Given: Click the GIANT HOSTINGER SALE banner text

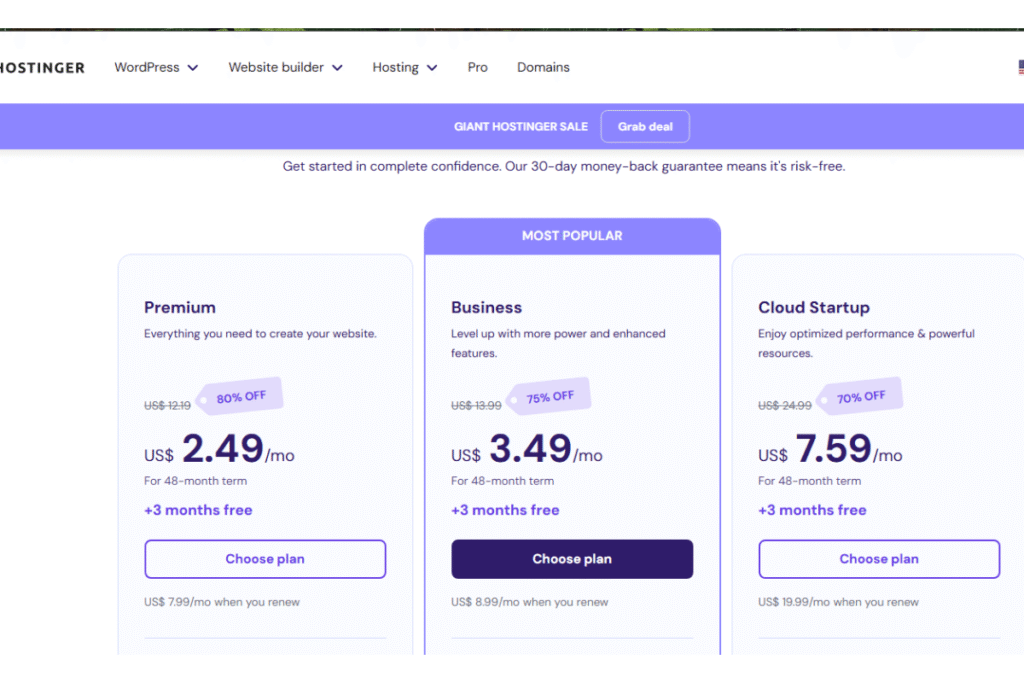Looking at the screenshot, I should [521, 127].
